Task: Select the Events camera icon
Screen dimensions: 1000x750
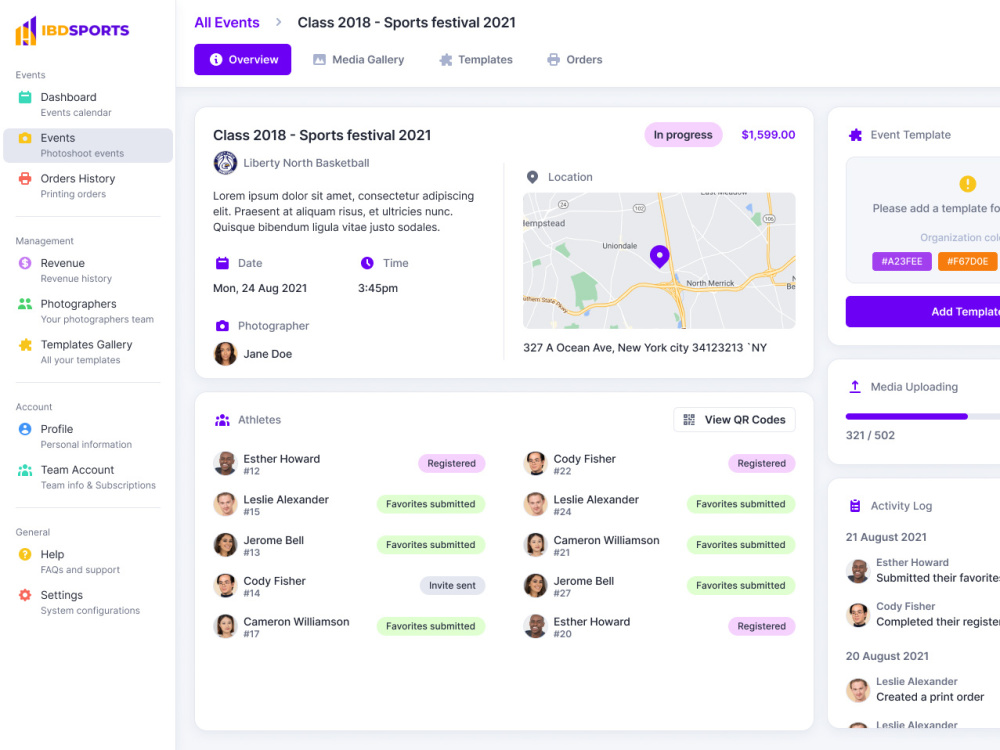Action: pos(25,138)
